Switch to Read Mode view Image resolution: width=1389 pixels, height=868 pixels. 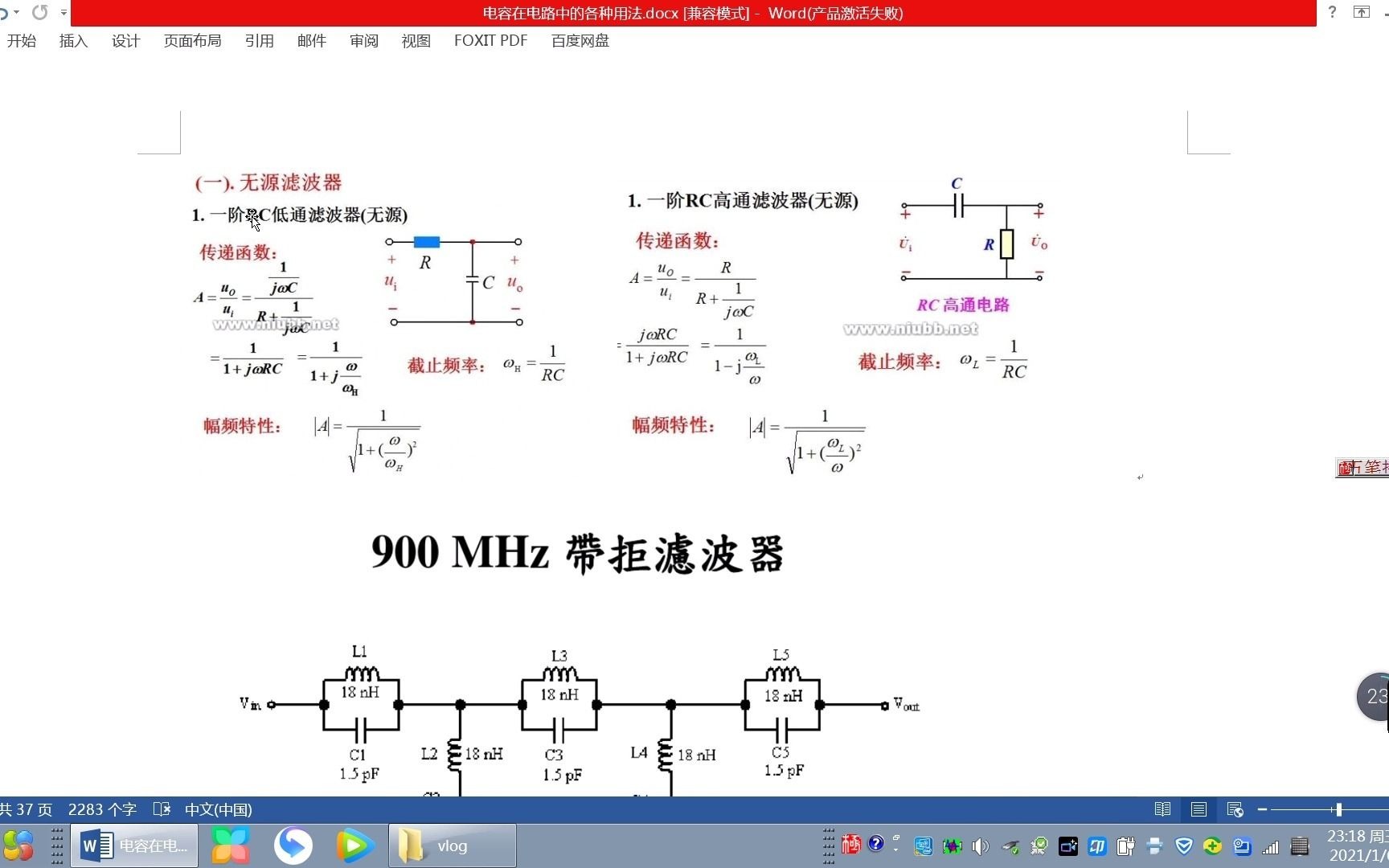click(1162, 809)
